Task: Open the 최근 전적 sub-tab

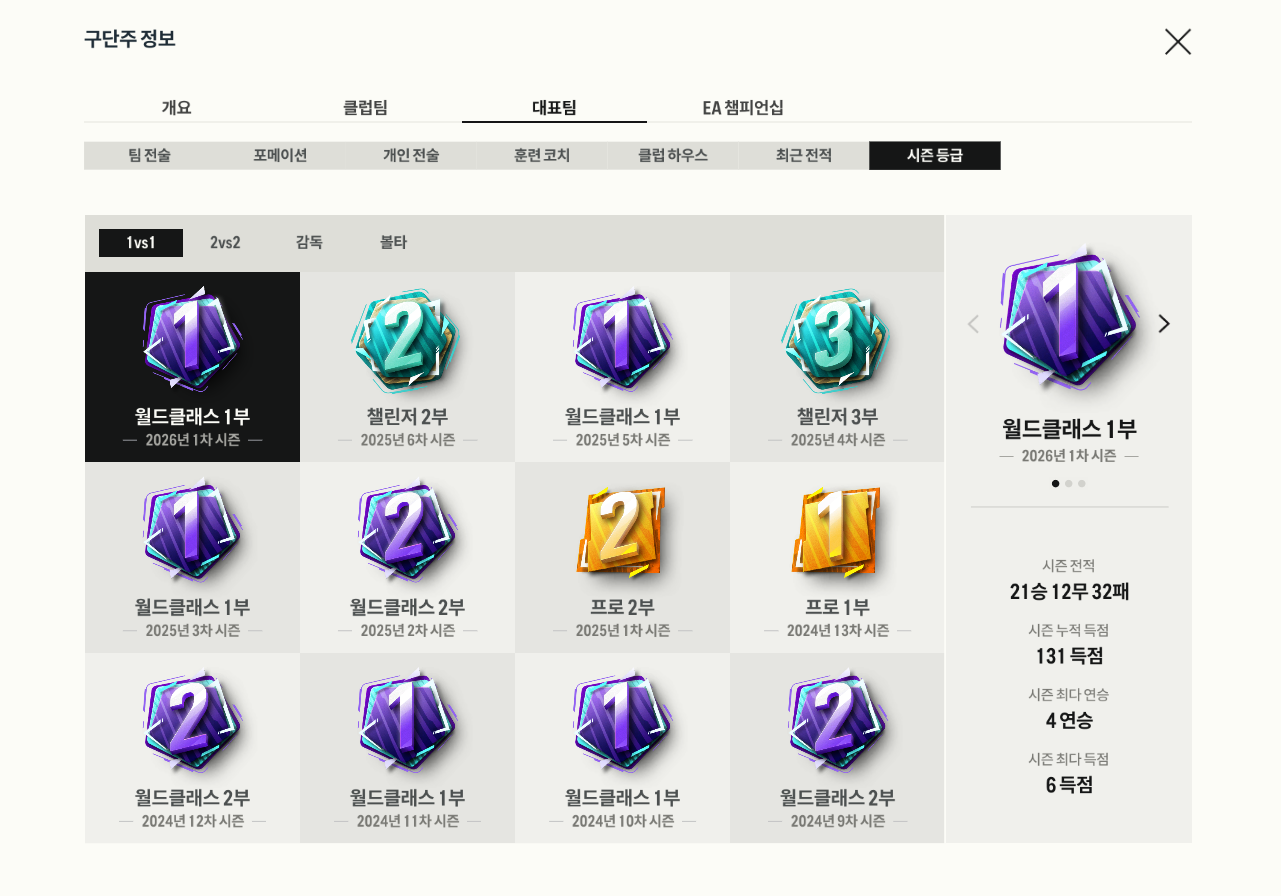Action: click(x=803, y=156)
